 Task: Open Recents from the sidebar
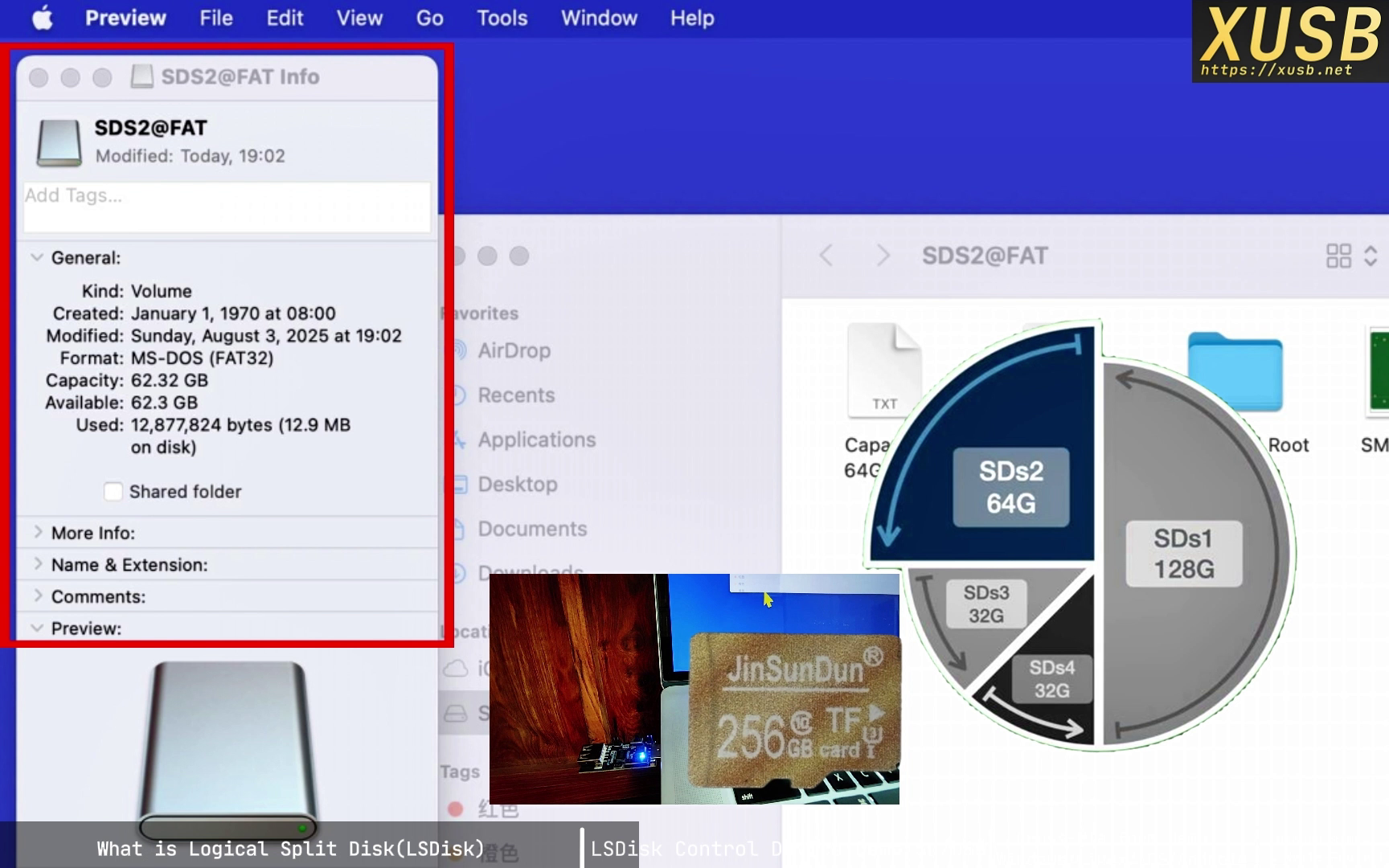(x=515, y=395)
